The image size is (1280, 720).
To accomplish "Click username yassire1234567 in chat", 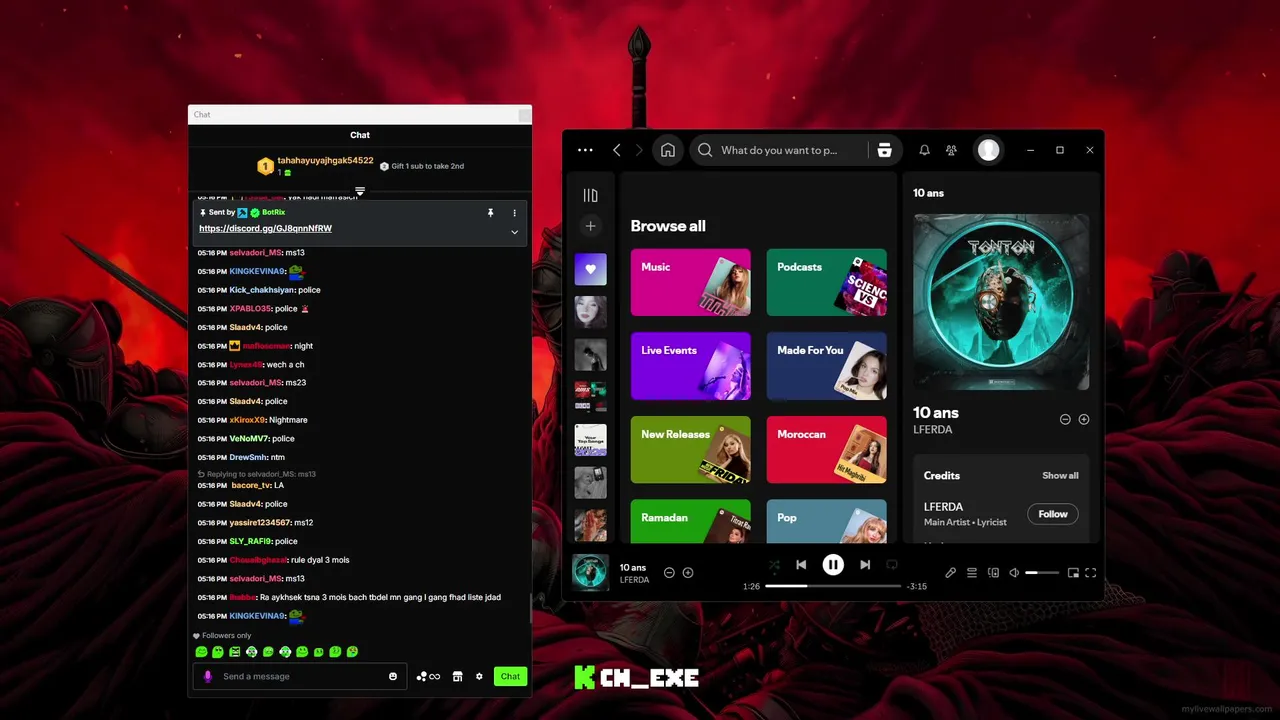I will 259,522.
